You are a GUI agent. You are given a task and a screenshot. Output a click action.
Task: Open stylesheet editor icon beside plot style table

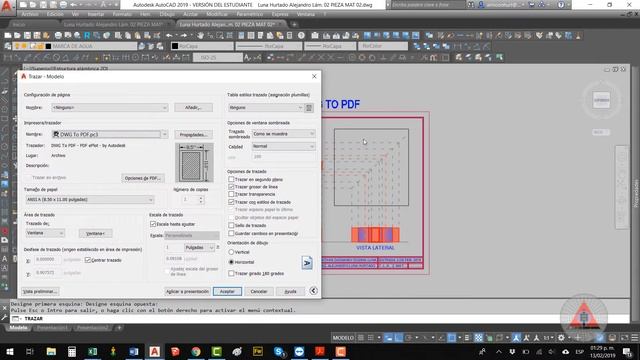point(309,108)
